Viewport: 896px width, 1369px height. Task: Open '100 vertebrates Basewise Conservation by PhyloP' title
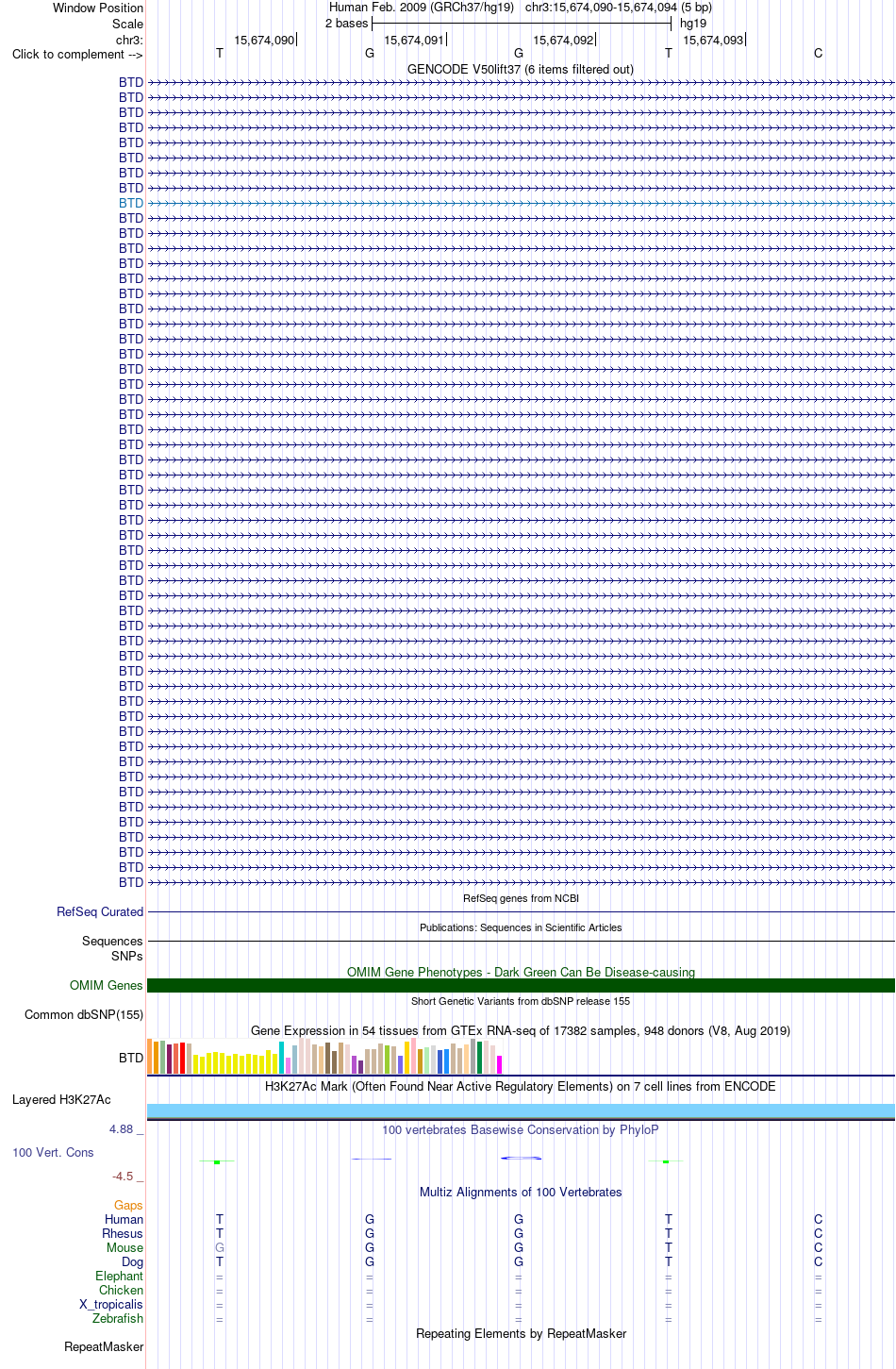(x=521, y=1129)
